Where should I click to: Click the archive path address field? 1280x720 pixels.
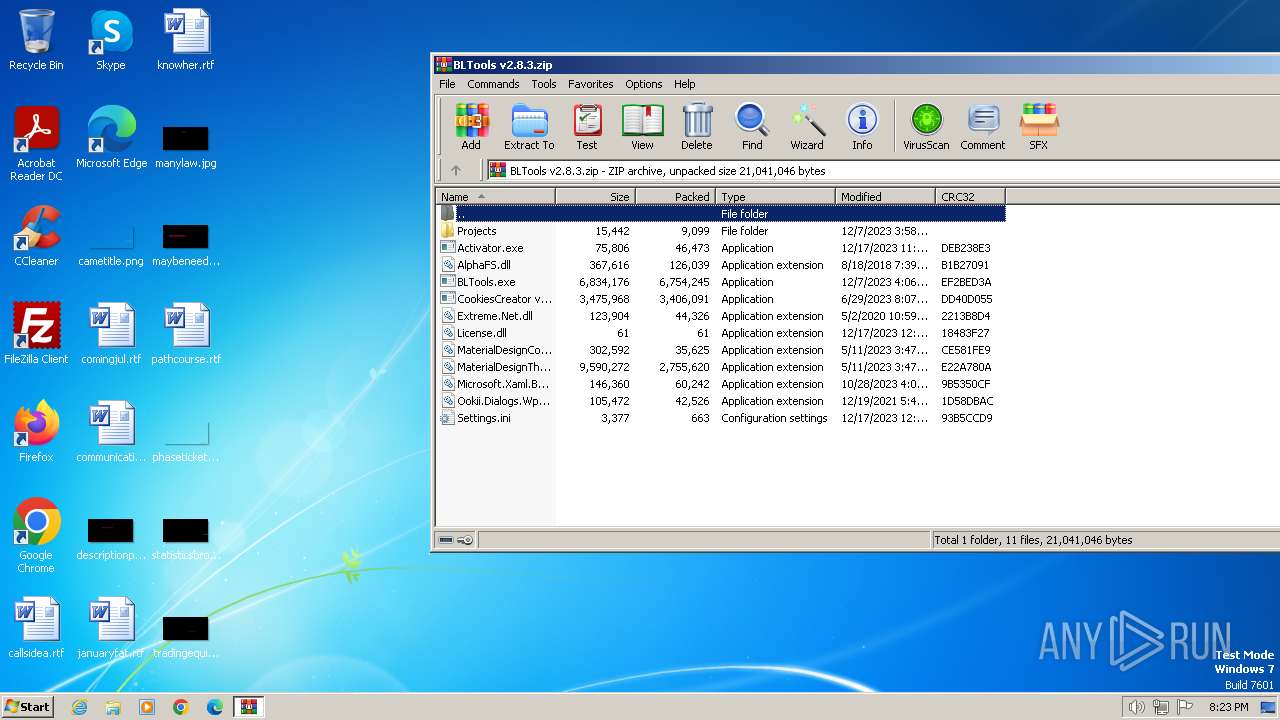point(882,171)
